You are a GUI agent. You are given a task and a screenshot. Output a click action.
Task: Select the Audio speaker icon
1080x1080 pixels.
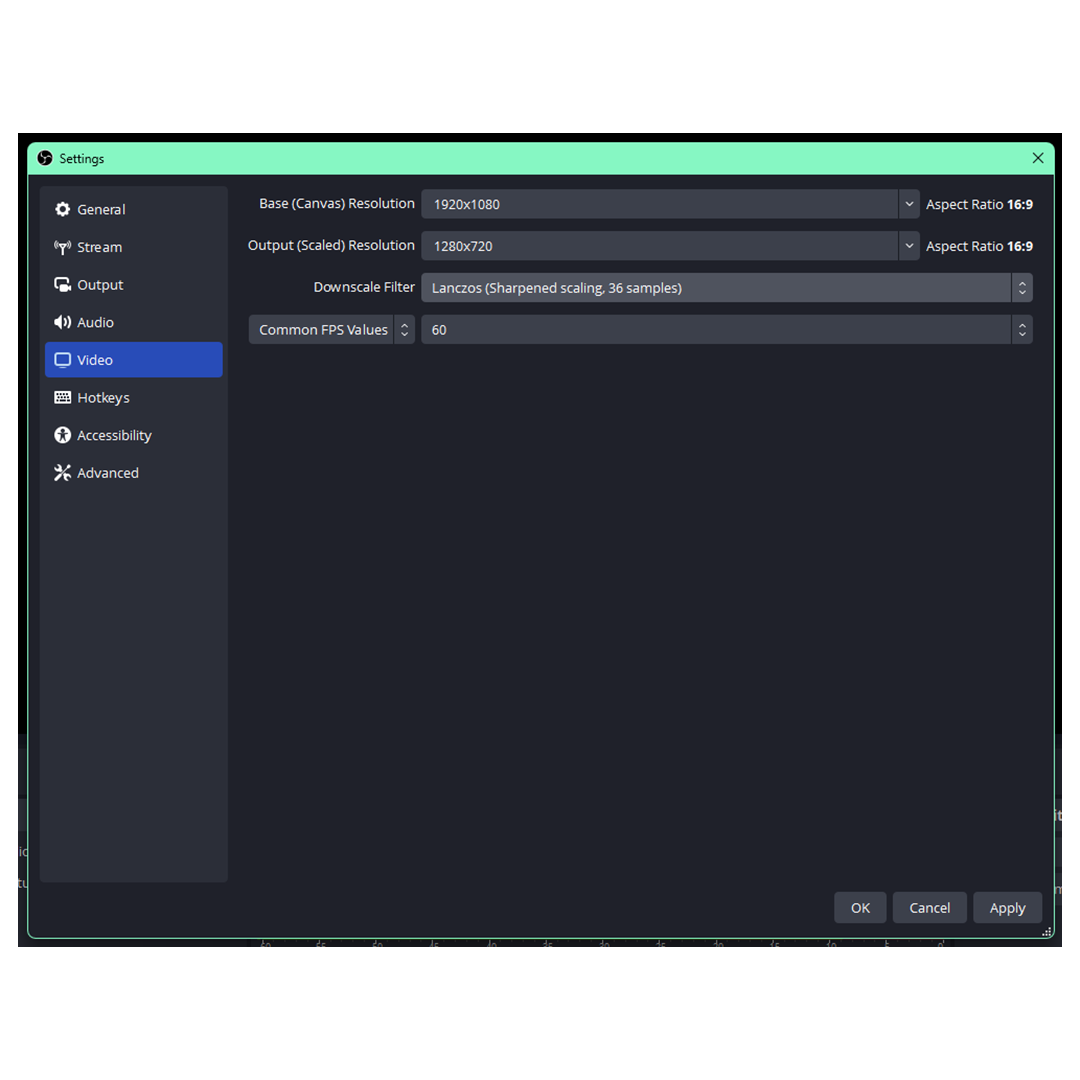pyautogui.click(x=62, y=322)
